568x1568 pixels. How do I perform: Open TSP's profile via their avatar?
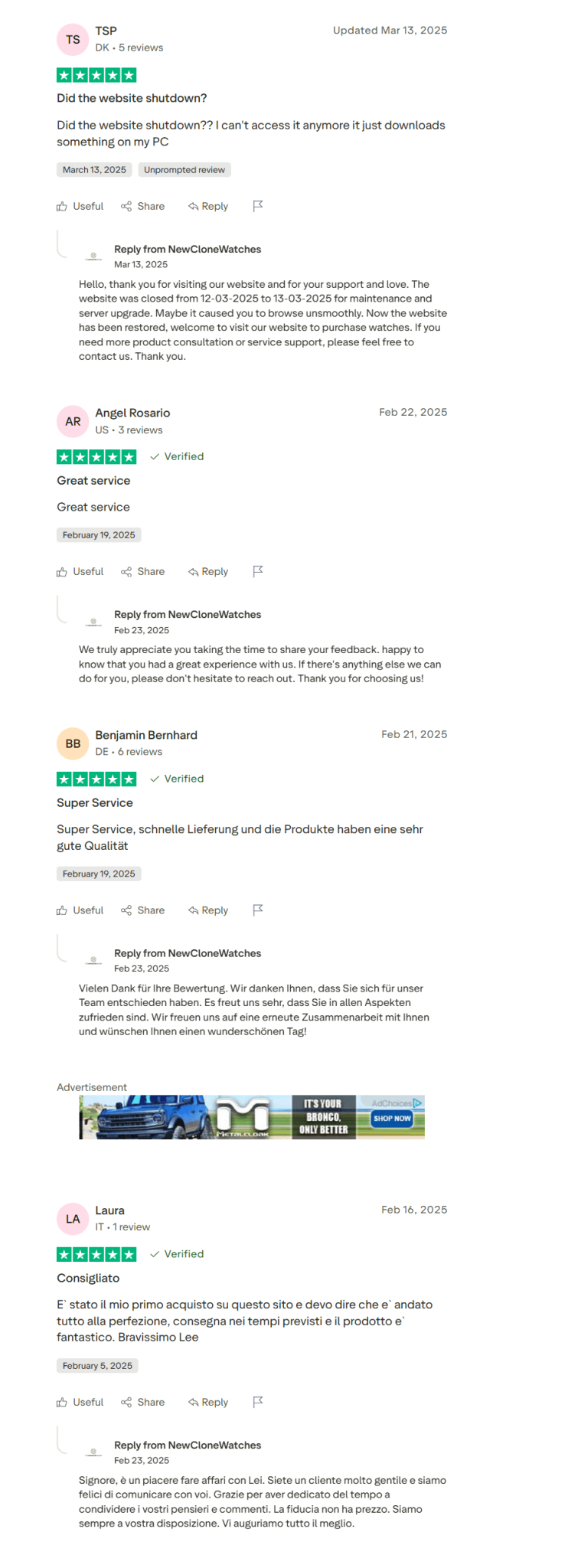[x=73, y=39]
